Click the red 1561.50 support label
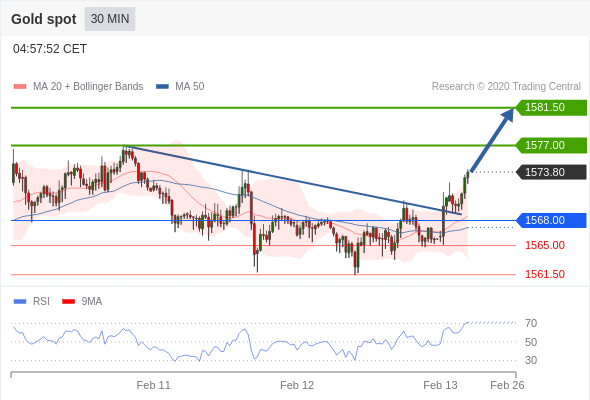The width and height of the screenshot is (590, 400). click(x=545, y=274)
